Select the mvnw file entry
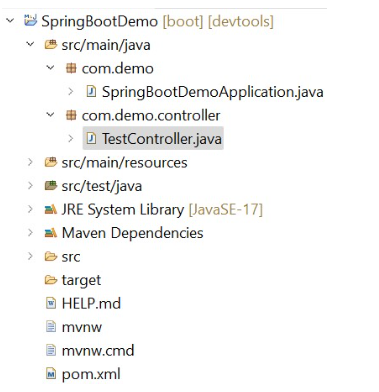The height and width of the screenshot is (392, 379). [x=82, y=327]
